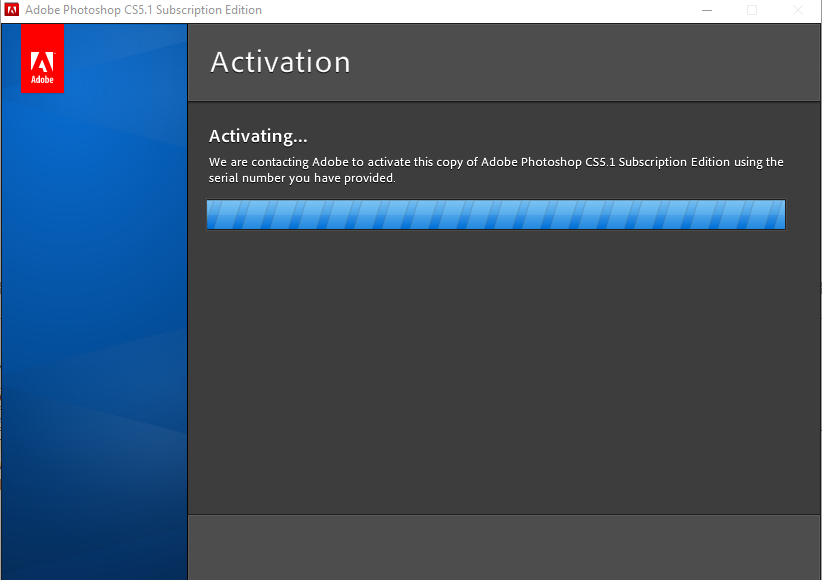The height and width of the screenshot is (580, 822).
Task: Click the Adobe icon in the title bar
Action: point(12,10)
